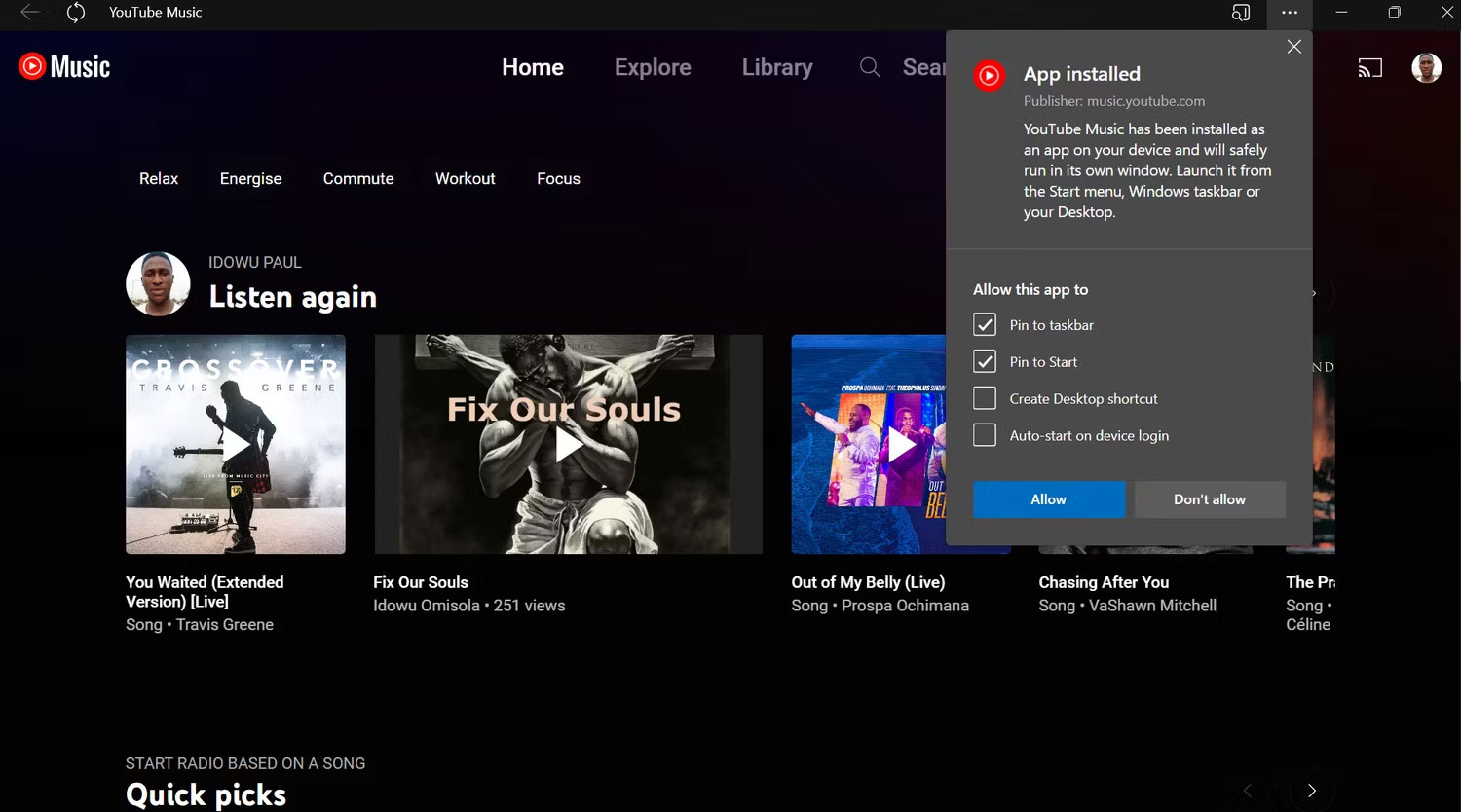Switch to the Explore tab
This screenshot has width=1461, height=812.
coord(653,67)
